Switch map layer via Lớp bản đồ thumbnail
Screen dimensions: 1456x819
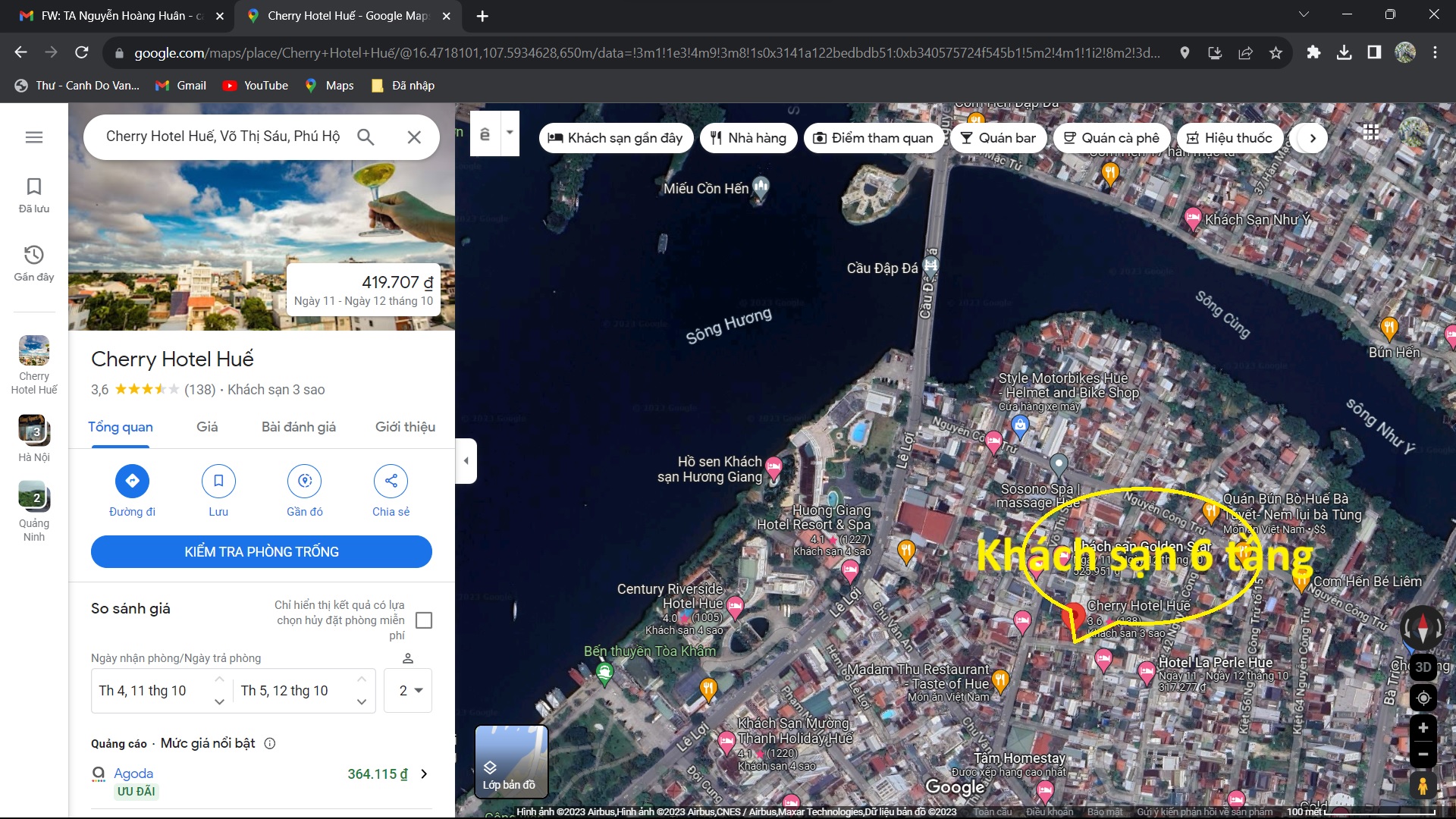(511, 761)
